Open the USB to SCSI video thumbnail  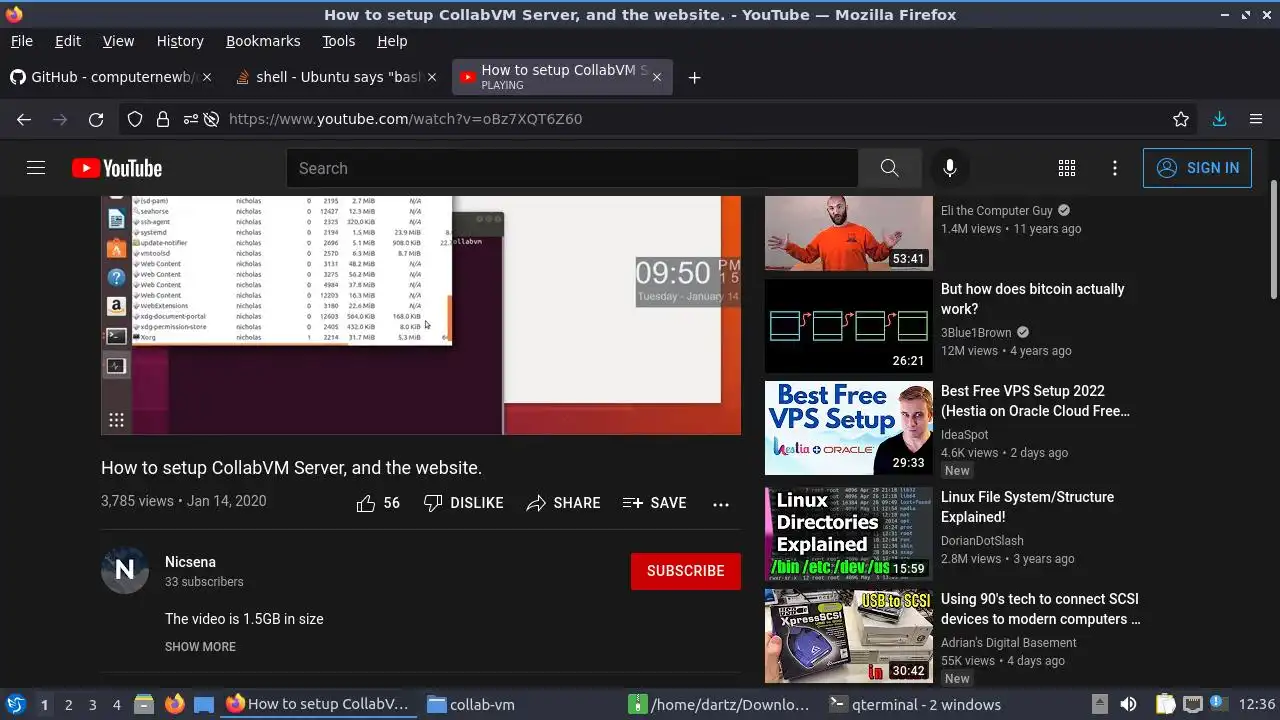point(849,636)
